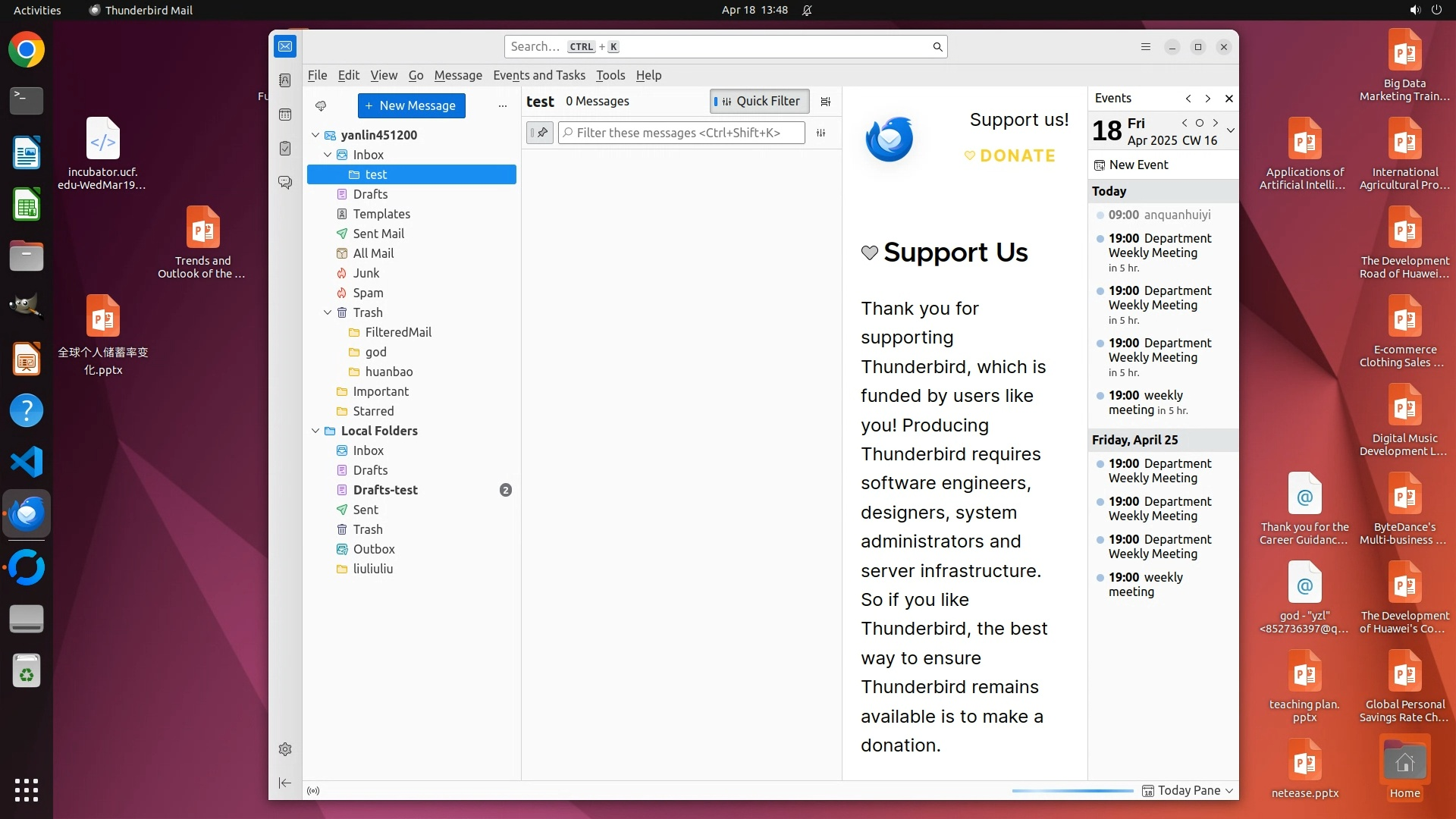Open the Events and Tasks menu
The height and width of the screenshot is (819, 1456).
coord(538,75)
